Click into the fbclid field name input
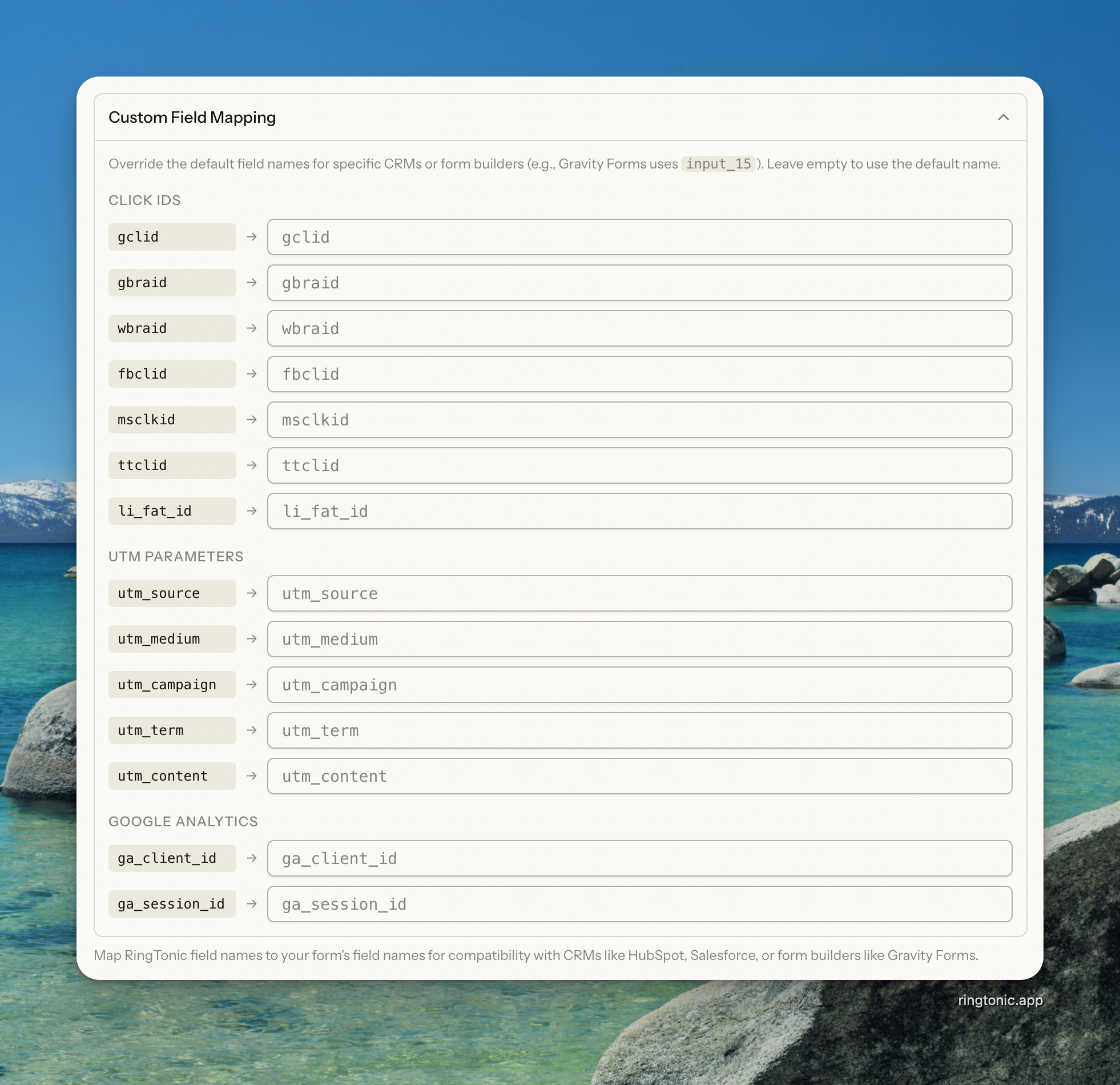This screenshot has width=1120, height=1085. [x=639, y=375]
